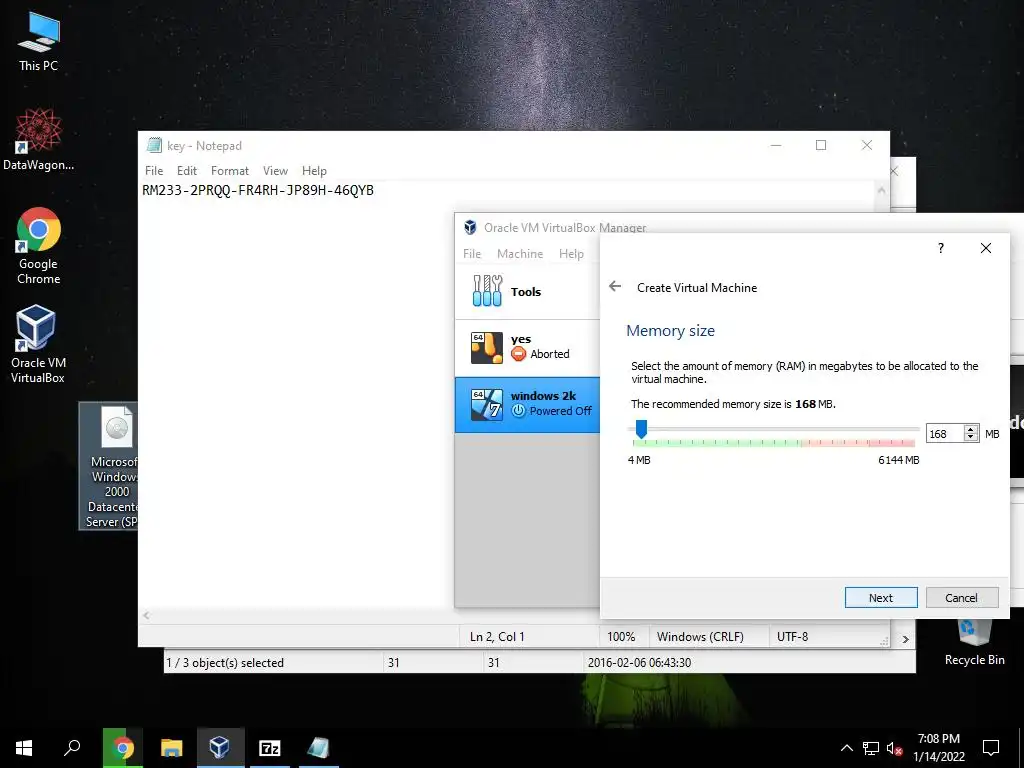Click Next in the memory size wizard

tap(881, 598)
